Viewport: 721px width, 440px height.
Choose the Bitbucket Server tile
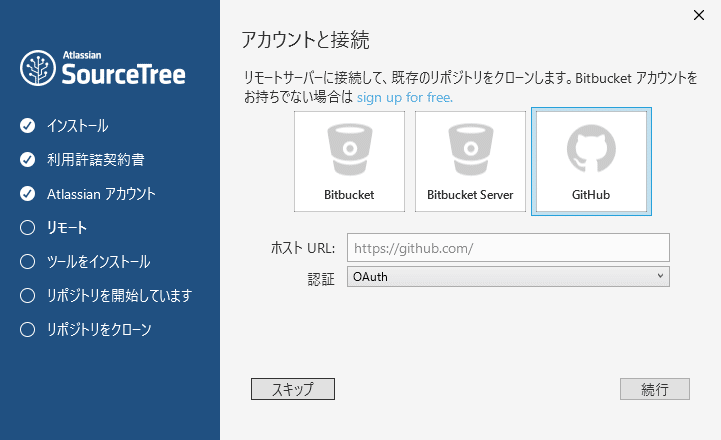coord(470,161)
